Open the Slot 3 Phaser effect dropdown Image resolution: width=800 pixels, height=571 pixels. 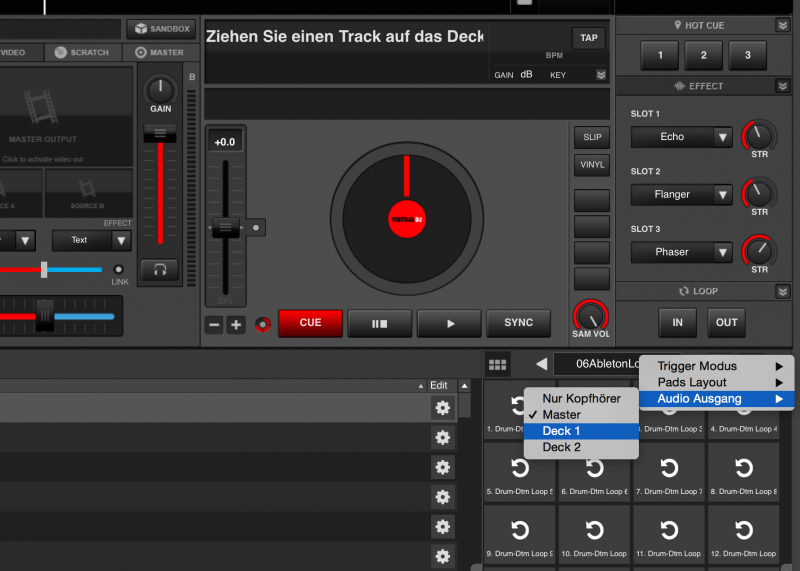(682, 252)
